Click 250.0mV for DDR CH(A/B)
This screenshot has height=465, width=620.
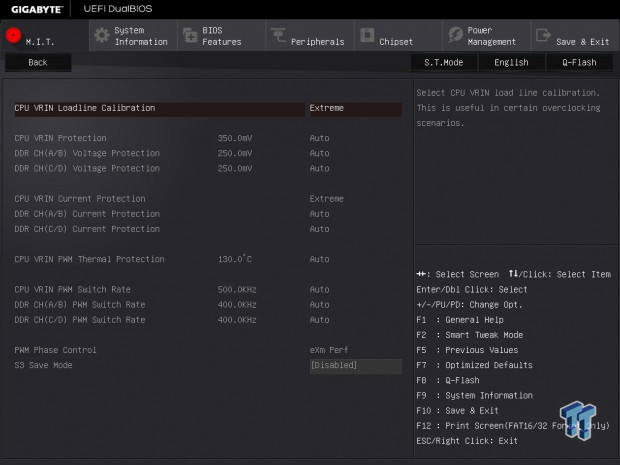point(235,153)
